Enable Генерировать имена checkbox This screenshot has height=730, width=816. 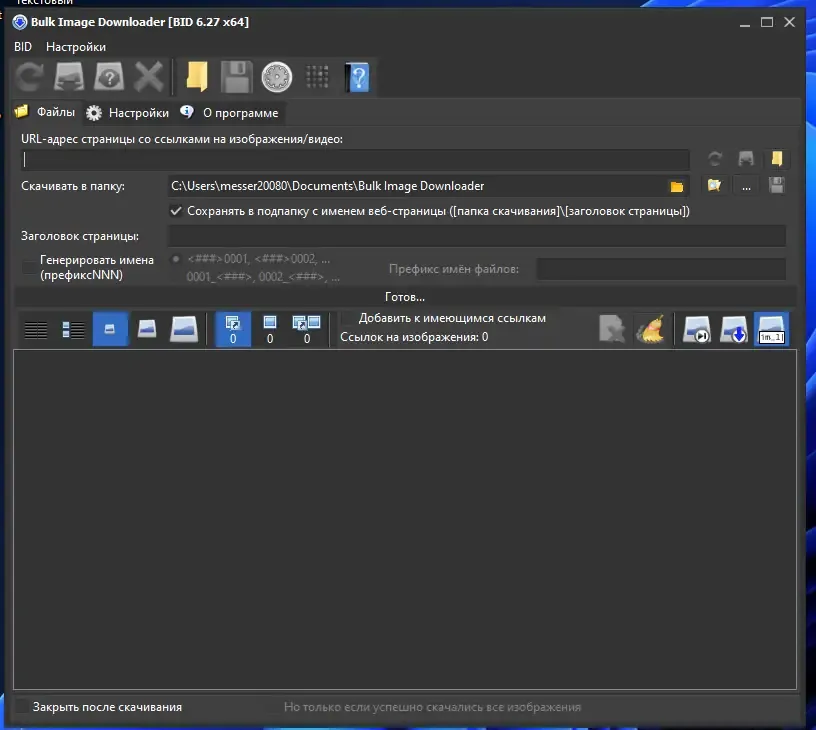coord(28,267)
